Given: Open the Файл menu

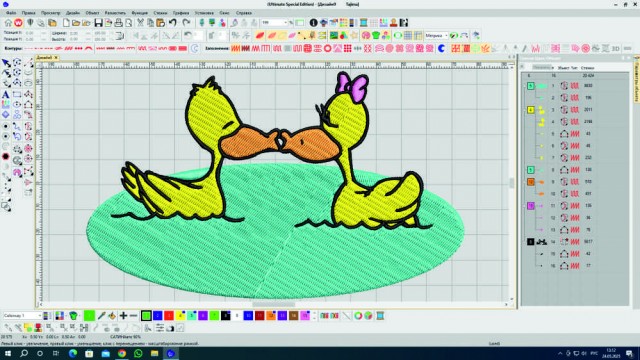Looking at the screenshot, I should [x=11, y=13].
